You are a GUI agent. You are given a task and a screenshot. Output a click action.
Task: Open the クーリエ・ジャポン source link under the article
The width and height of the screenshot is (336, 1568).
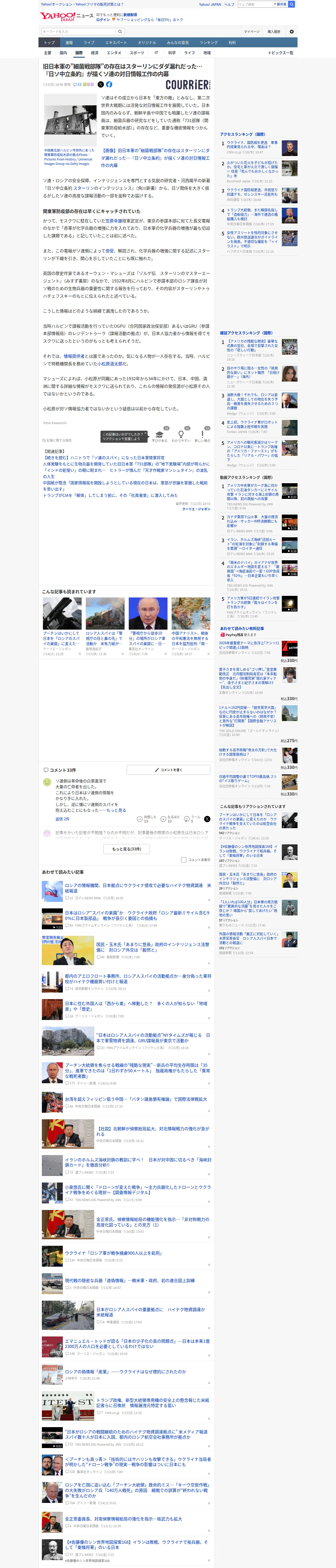196,509
